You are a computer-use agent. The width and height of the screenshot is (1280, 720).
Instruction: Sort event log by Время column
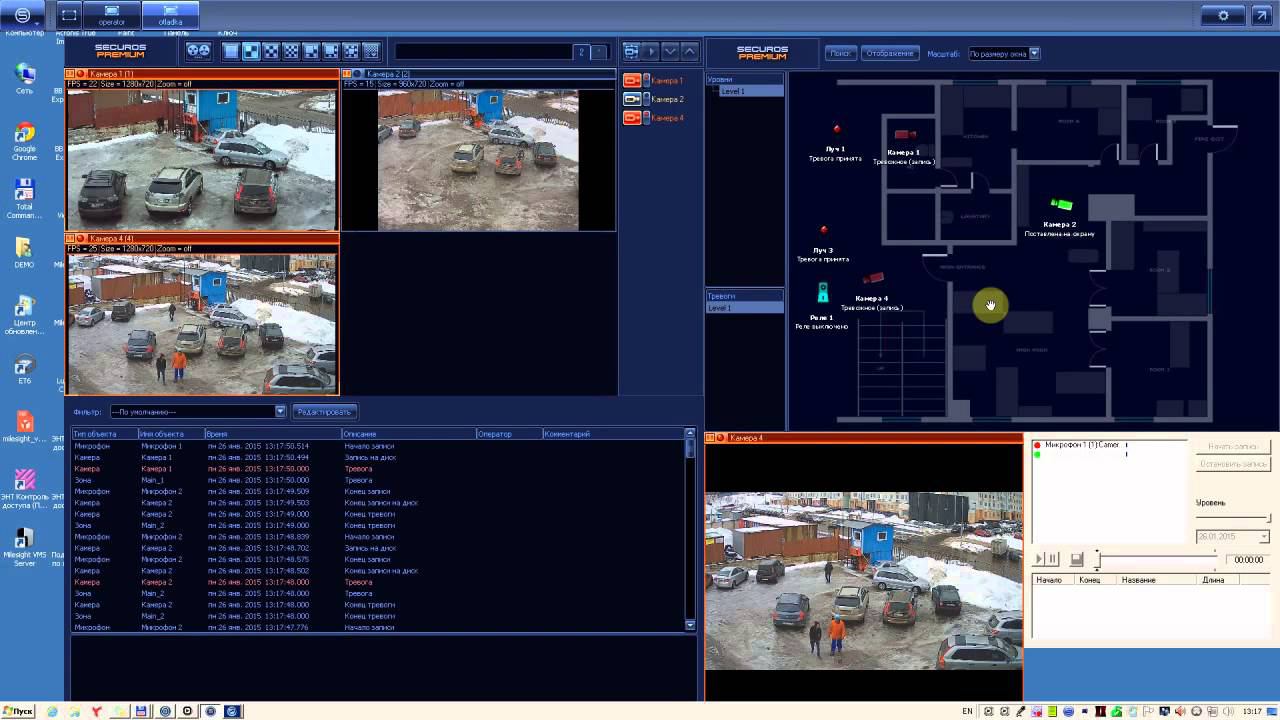click(x=272, y=434)
